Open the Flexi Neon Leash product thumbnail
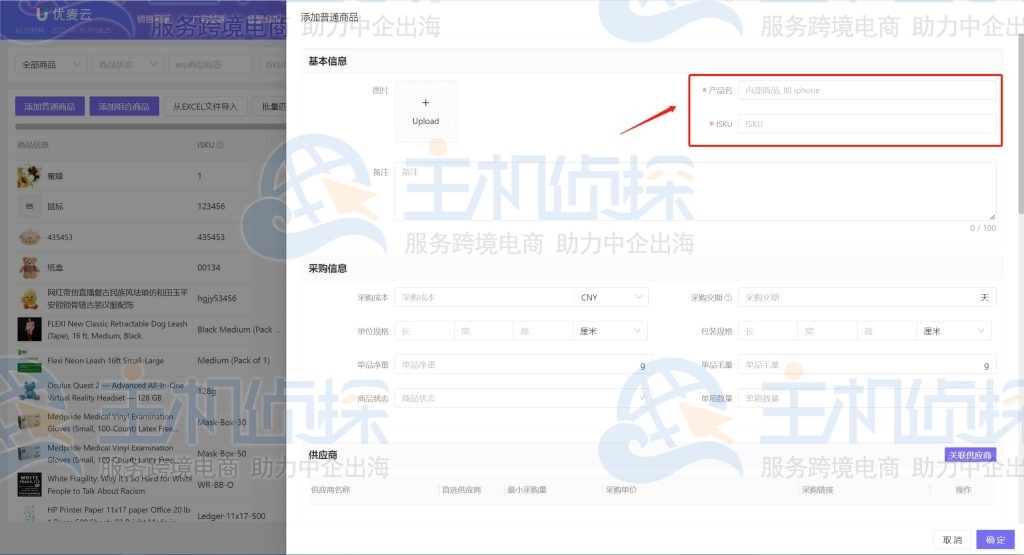This screenshot has width=1024, height=555. coord(29,360)
